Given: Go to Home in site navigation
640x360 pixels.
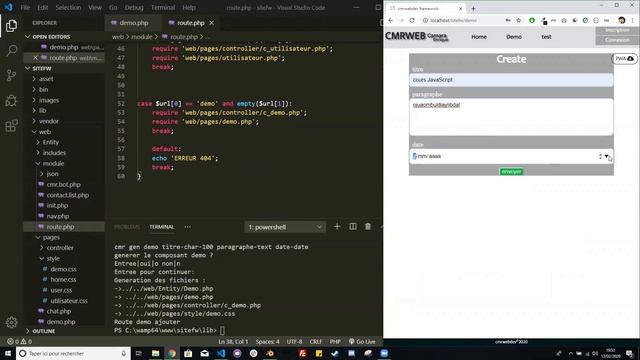Looking at the screenshot, I should pos(479,37).
